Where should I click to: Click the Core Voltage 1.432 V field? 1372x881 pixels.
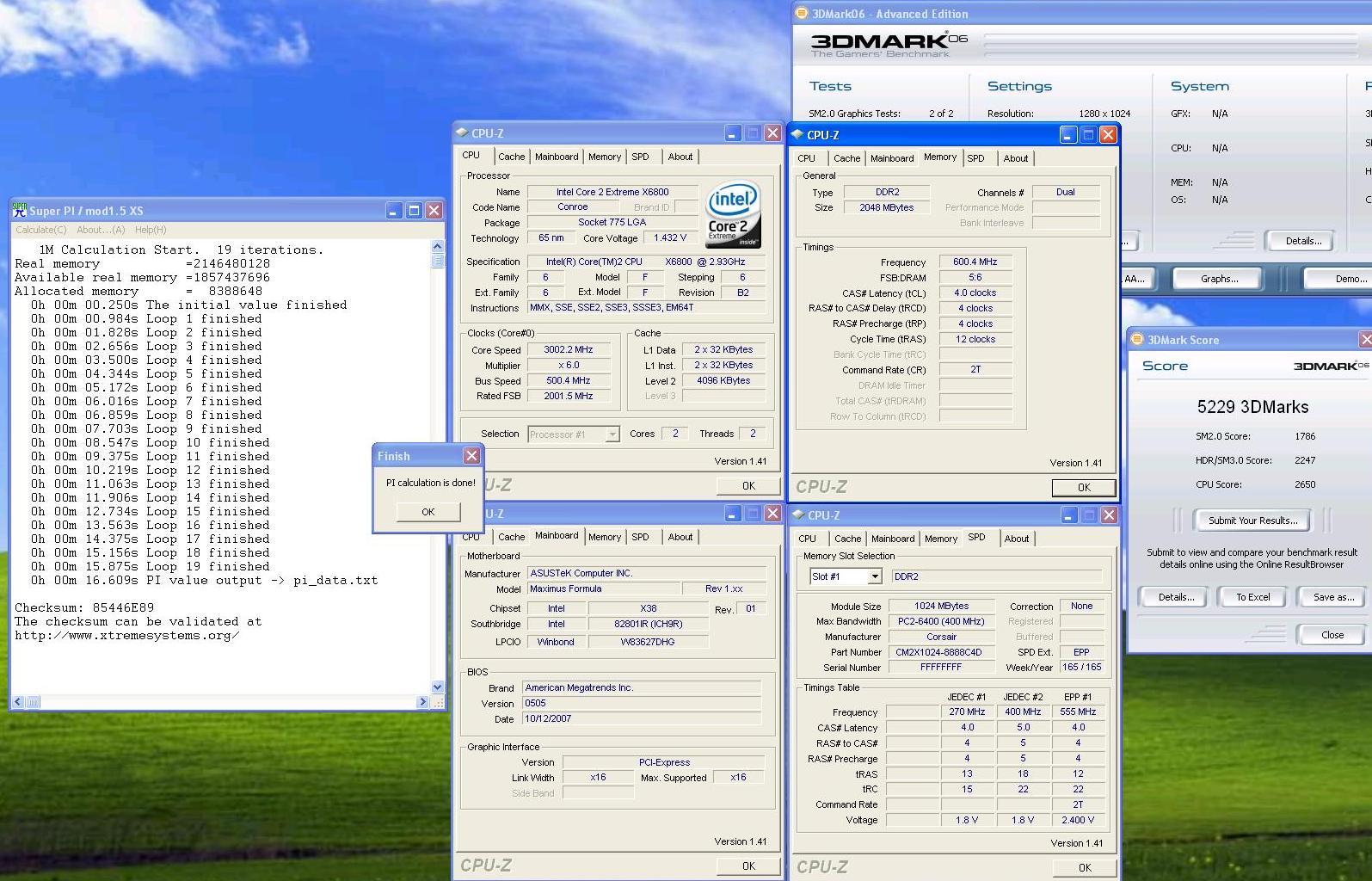(669, 238)
